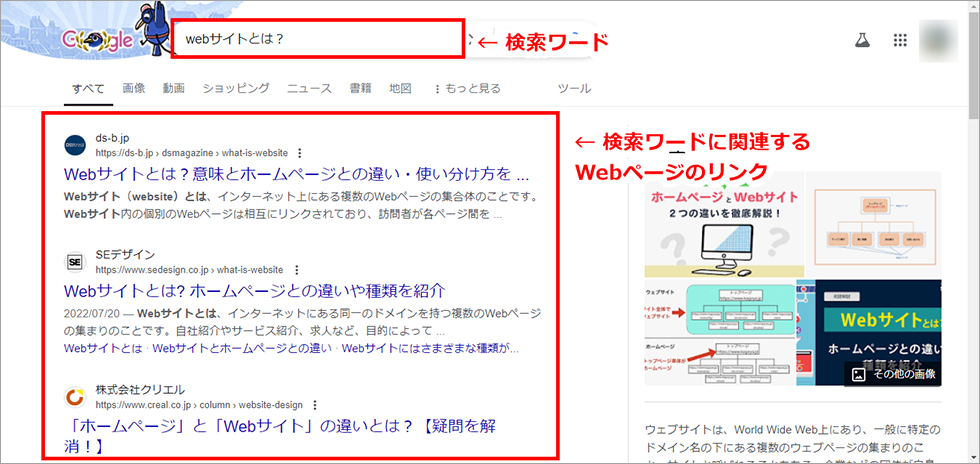Open the ツール options

[574, 89]
